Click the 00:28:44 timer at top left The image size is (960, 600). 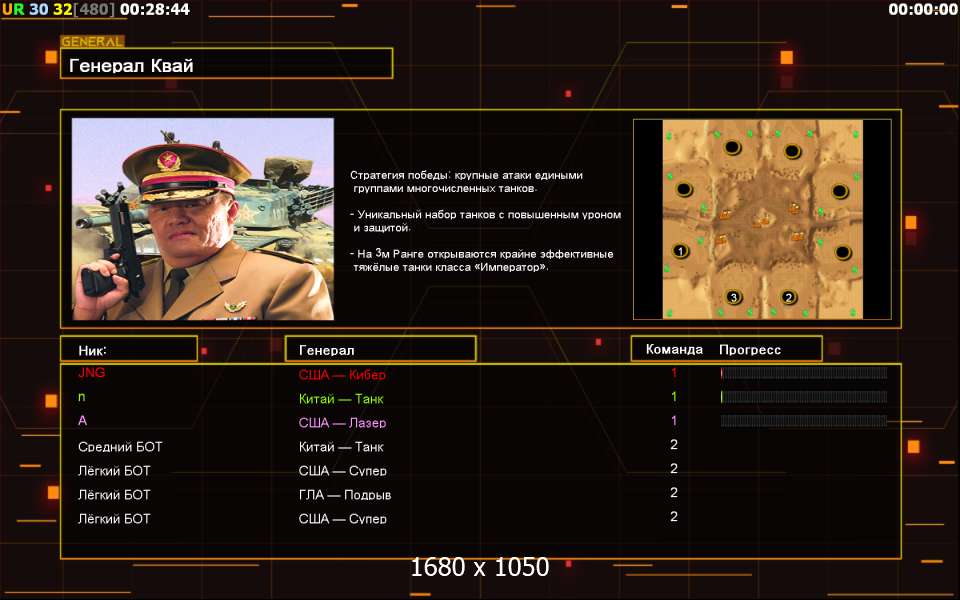point(154,9)
